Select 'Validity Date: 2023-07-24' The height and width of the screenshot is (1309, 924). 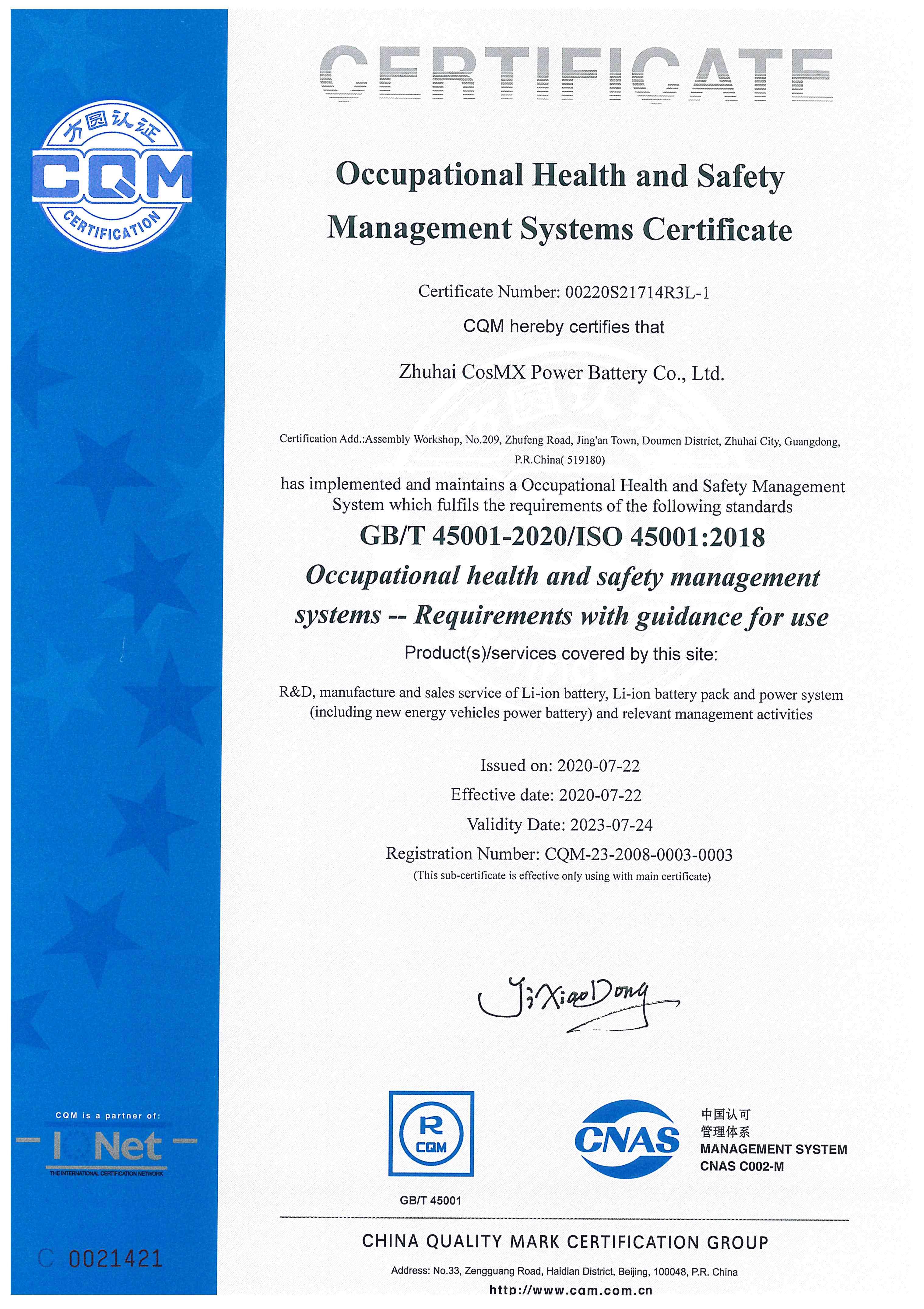click(560, 824)
